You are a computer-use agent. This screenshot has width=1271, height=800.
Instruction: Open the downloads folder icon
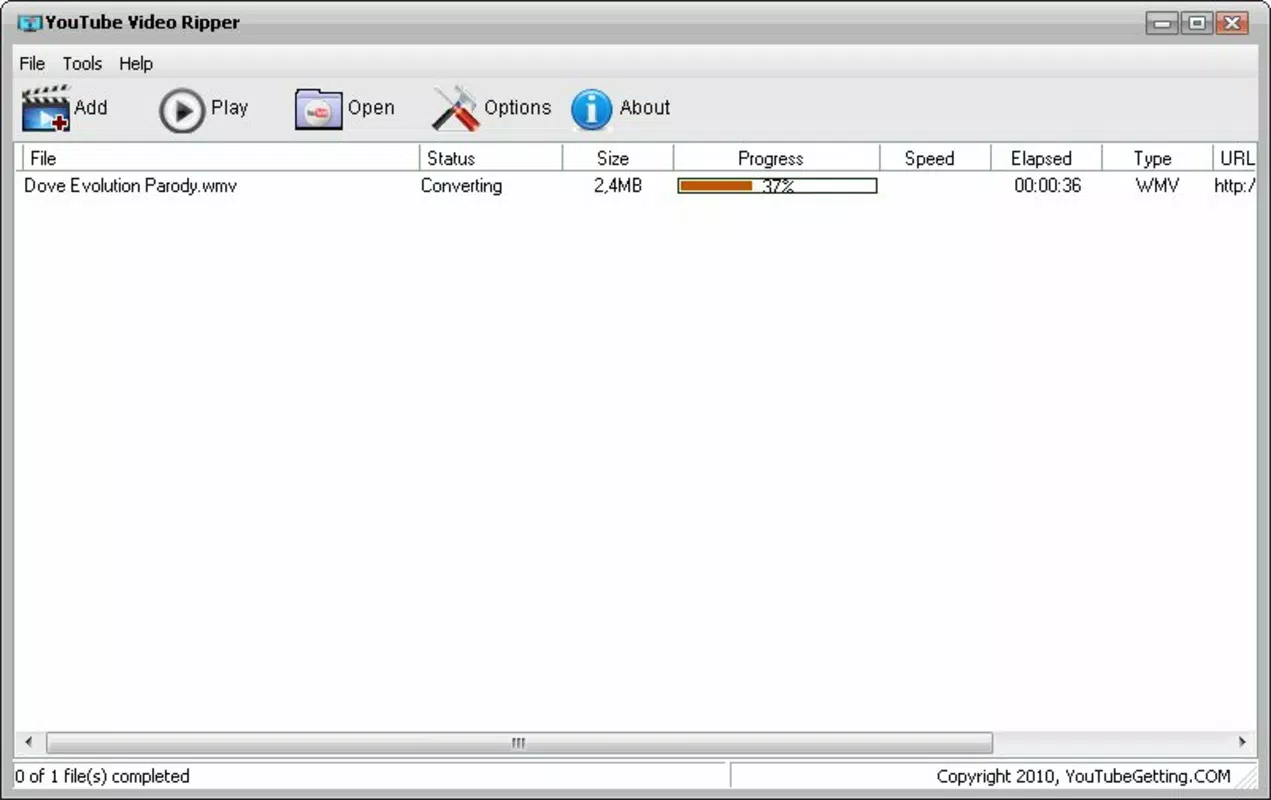pos(318,109)
